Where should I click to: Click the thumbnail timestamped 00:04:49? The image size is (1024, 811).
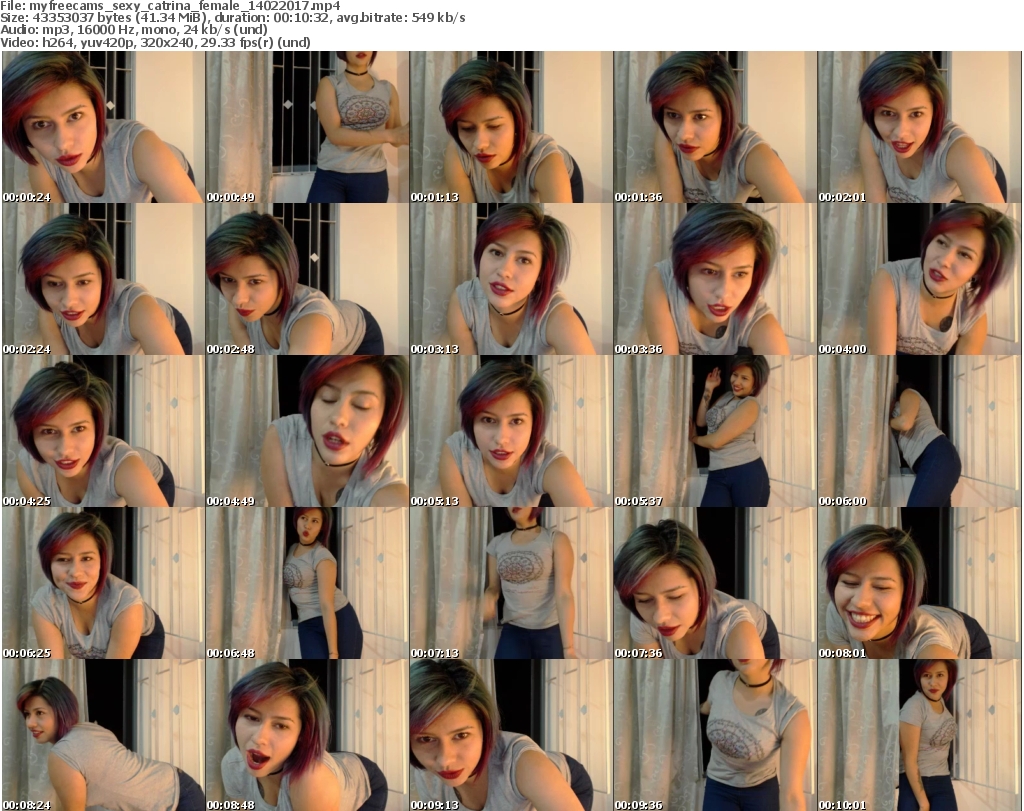[x=307, y=431]
